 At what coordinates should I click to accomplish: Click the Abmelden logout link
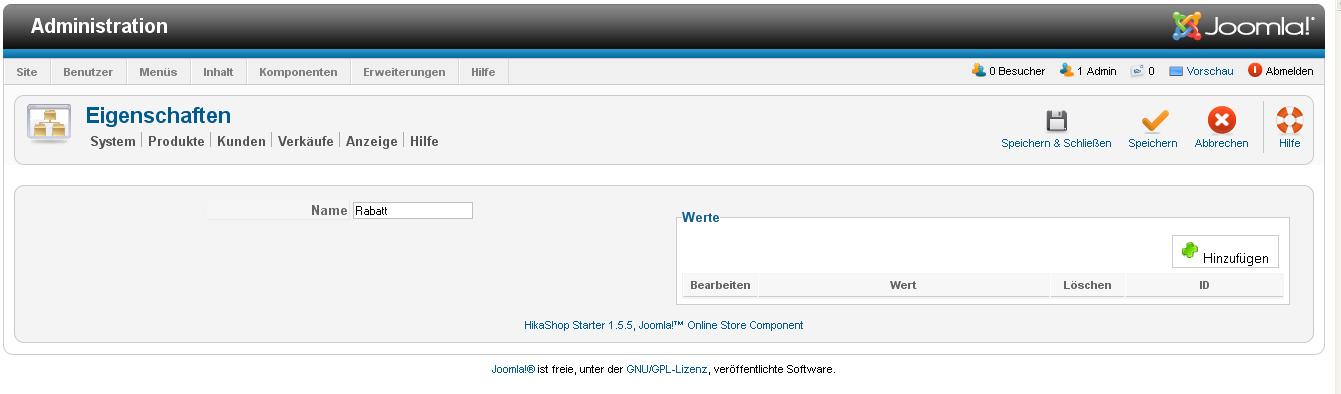[x=1289, y=72]
